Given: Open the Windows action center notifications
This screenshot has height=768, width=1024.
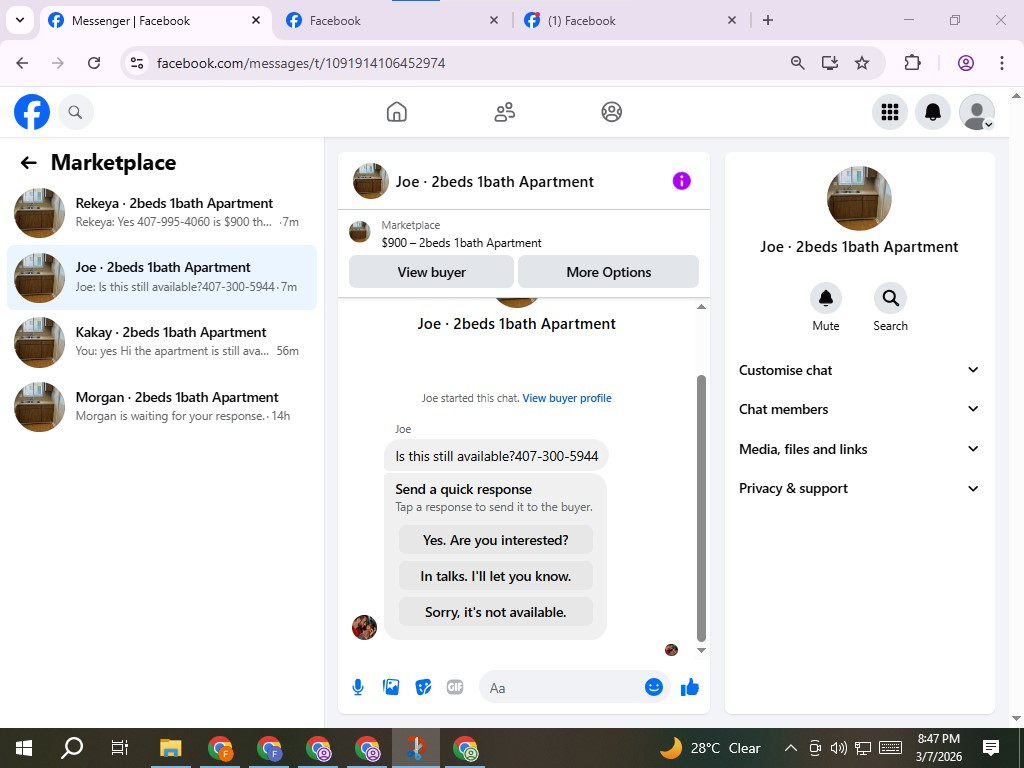Looking at the screenshot, I should tap(991, 748).
